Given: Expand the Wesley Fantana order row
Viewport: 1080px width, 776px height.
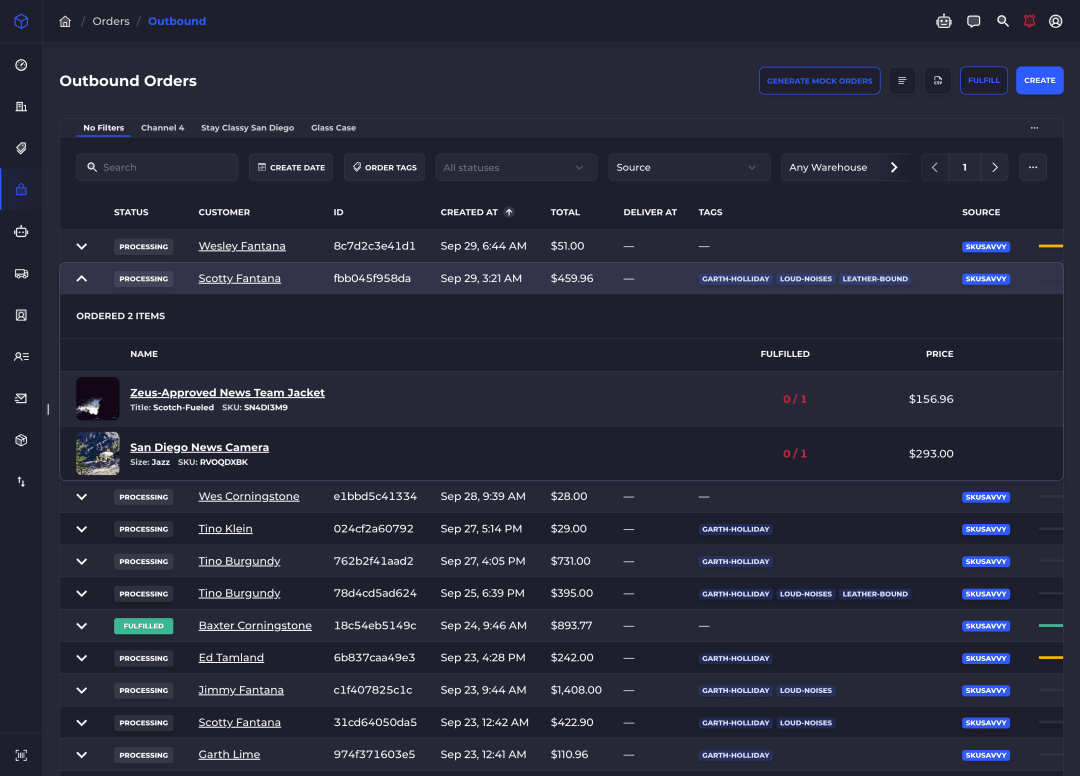Looking at the screenshot, I should (81, 247).
